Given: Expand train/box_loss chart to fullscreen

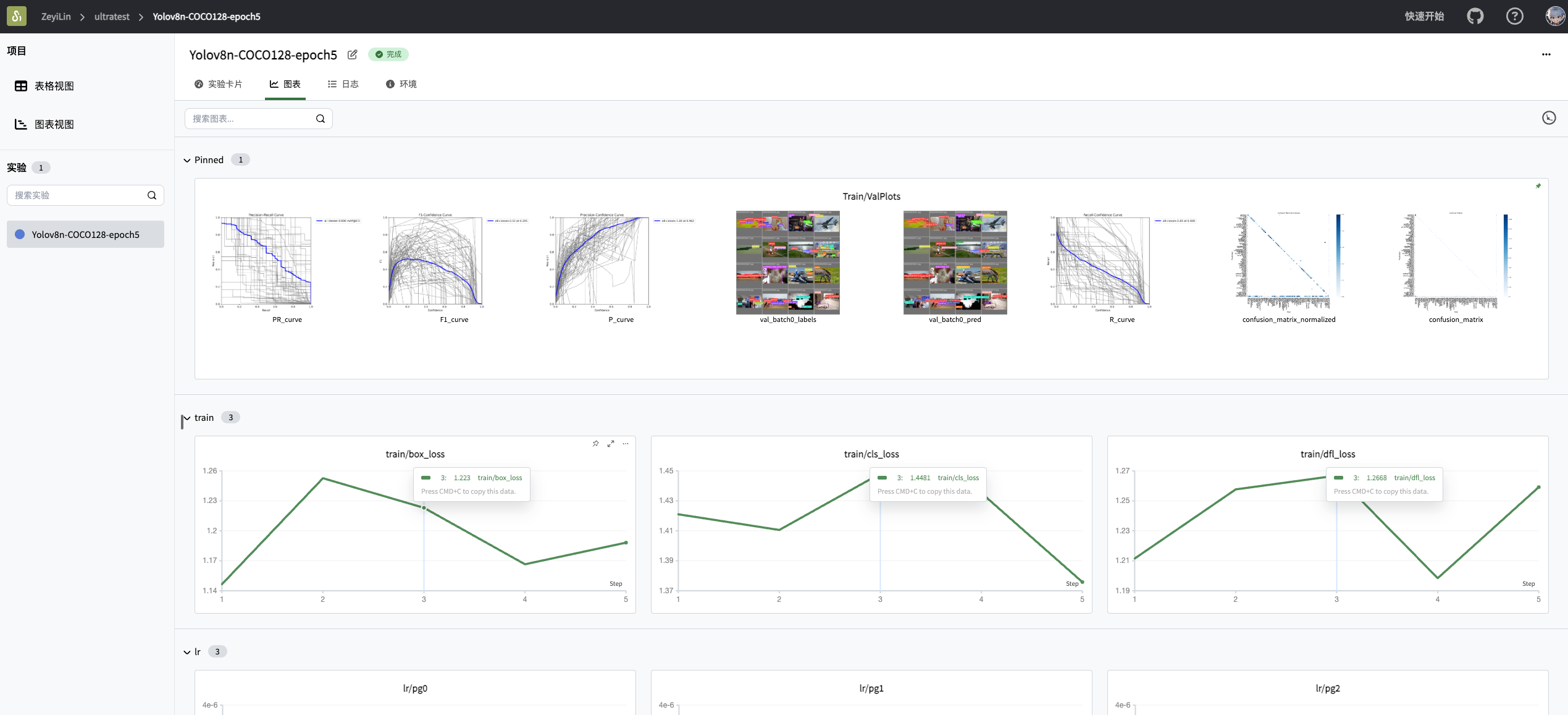Looking at the screenshot, I should [611, 444].
